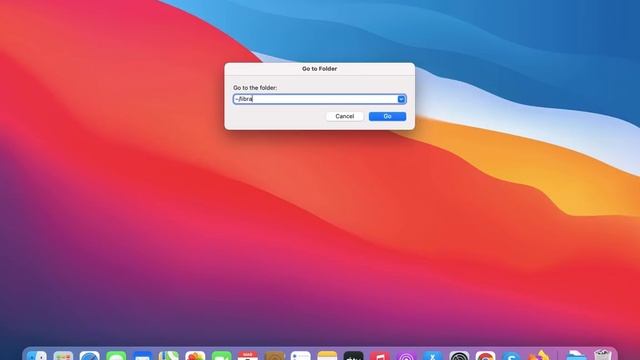
Task: Open Firefox from the Dock
Action: coord(539,356)
